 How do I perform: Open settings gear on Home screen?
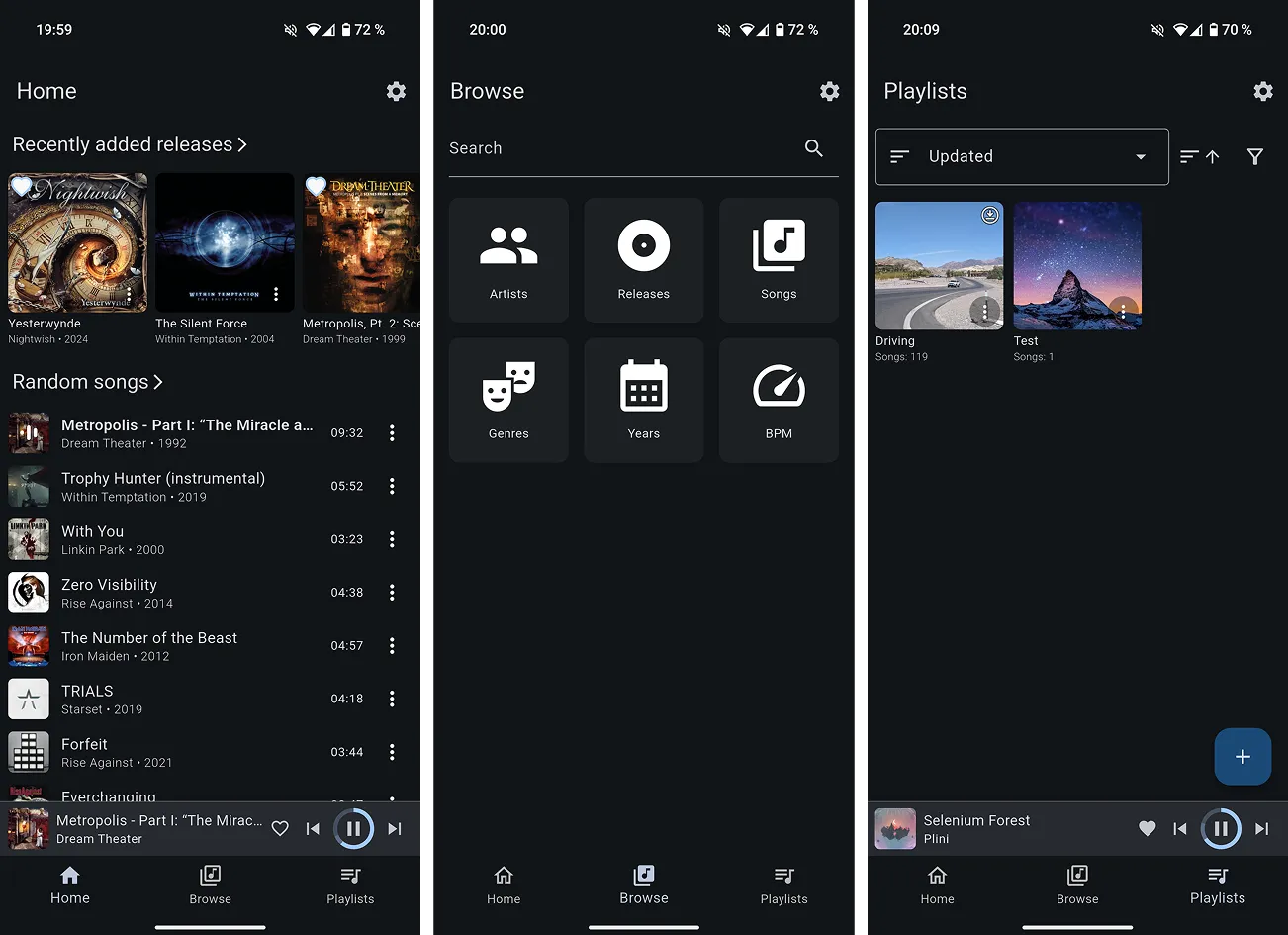pyautogui.click(x=396, y=91)
